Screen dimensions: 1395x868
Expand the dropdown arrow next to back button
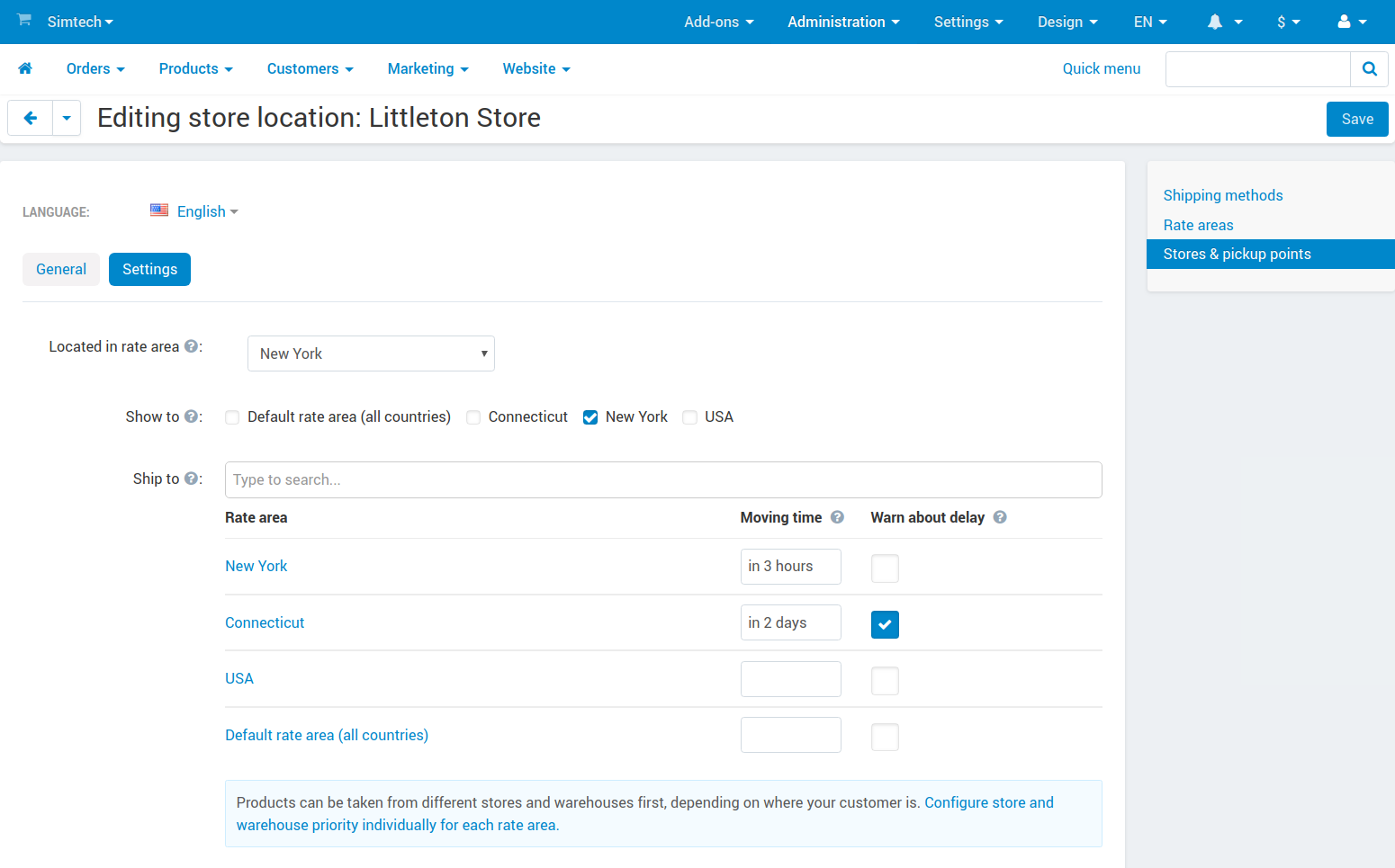point(67,118)
